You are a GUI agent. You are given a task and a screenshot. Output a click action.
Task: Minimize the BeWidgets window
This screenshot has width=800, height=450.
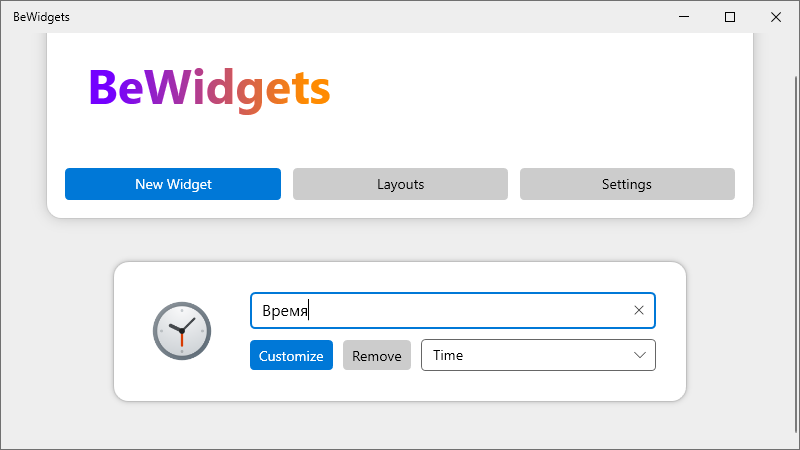684,17
